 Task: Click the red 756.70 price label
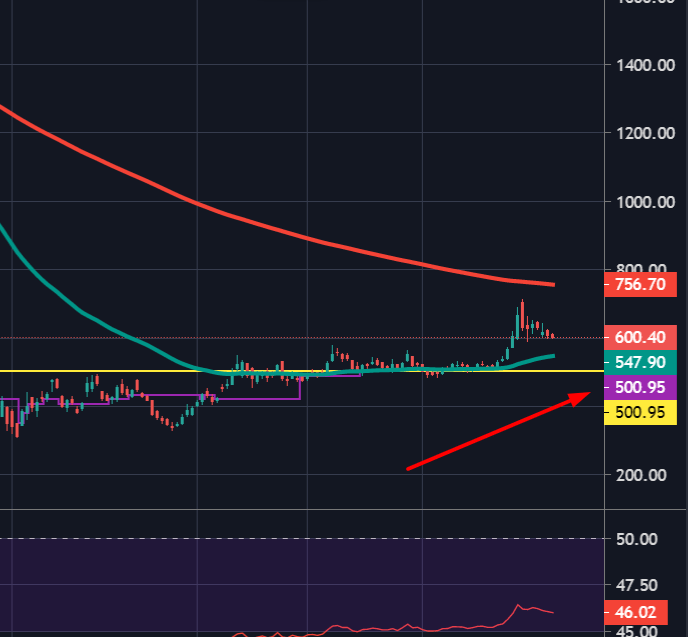pyautogui.click(x=640, y=284)
